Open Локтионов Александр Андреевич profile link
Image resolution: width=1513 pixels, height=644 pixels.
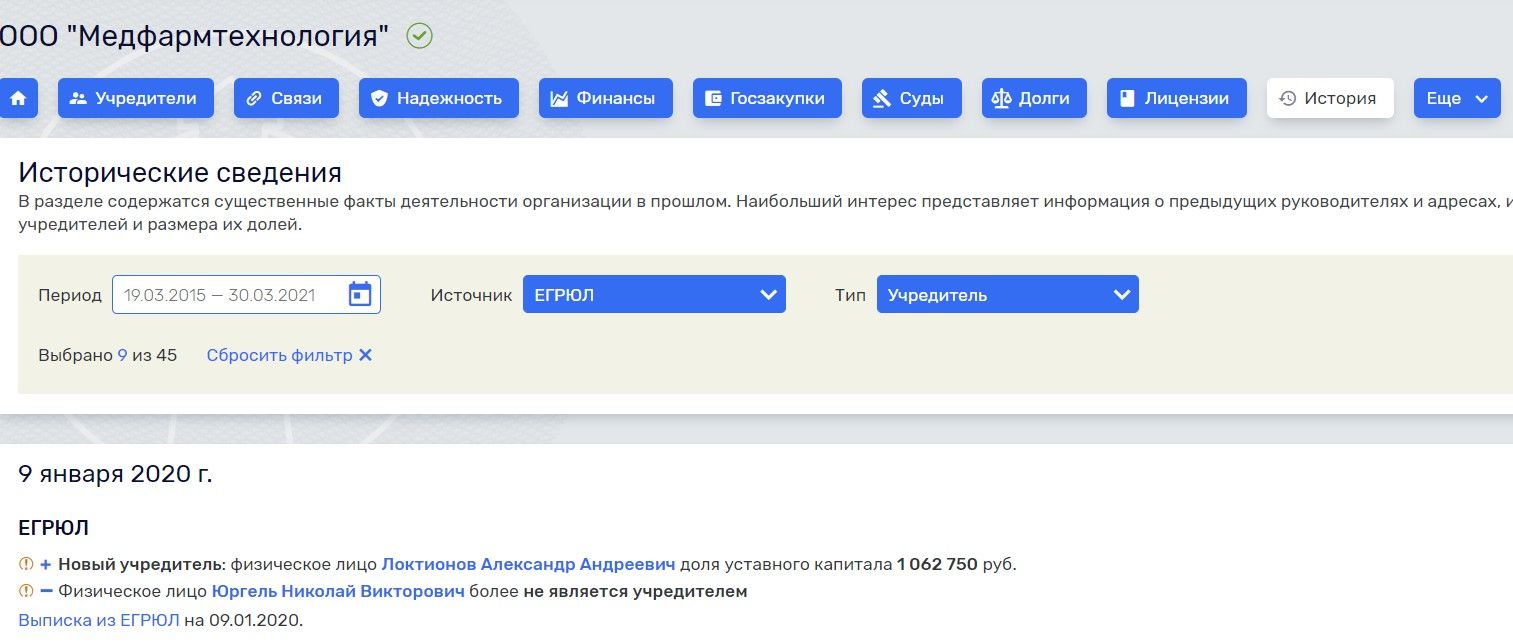click(x=528, y=564)
